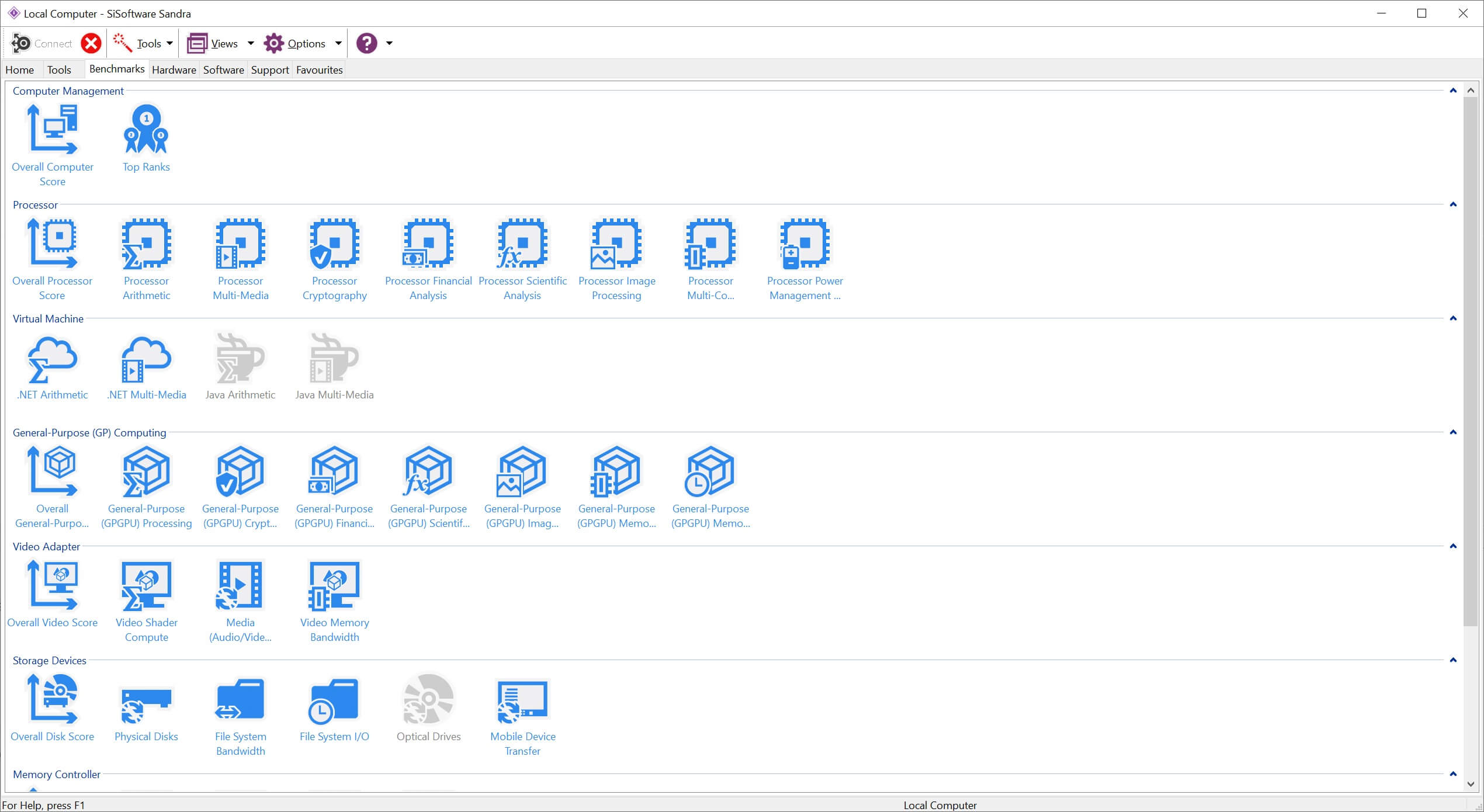This screenshot has height=812, width=1484.
Task: Click the scrollbar down arrow
Action: (1471, 784)
